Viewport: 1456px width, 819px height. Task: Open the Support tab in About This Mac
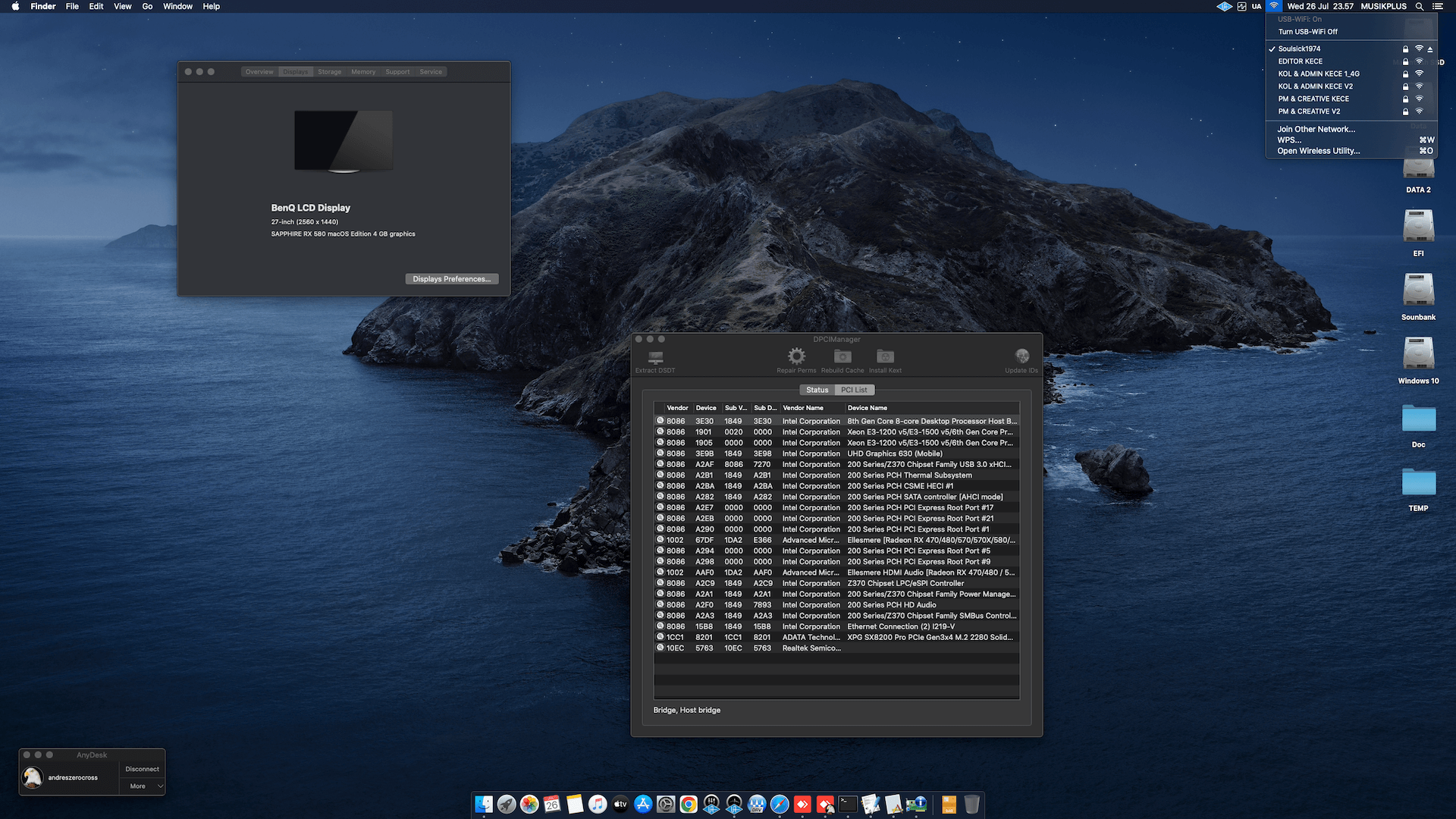[x=397, y=72]
